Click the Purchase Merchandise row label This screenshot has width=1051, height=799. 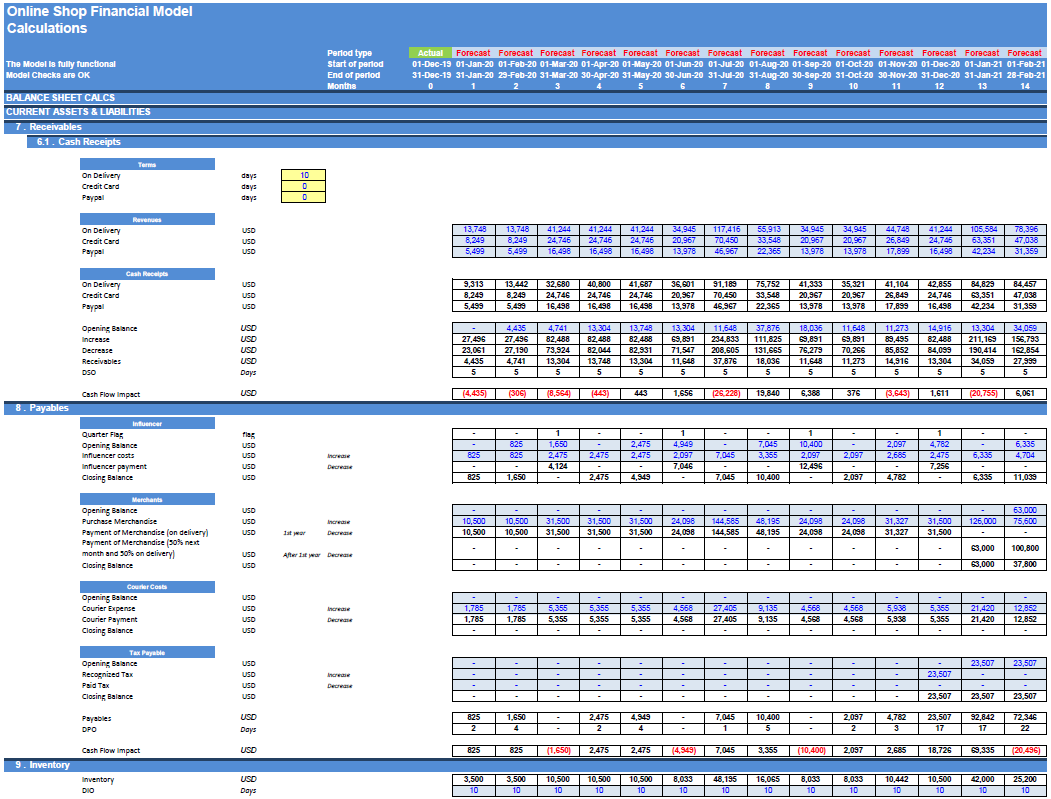pos(119,521)
